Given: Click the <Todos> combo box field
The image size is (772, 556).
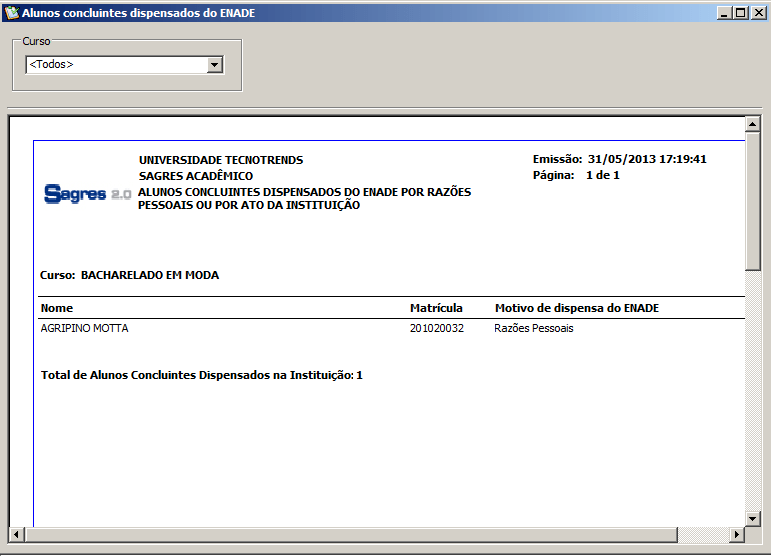Looking at the screenshot, I should click(125, 65).
